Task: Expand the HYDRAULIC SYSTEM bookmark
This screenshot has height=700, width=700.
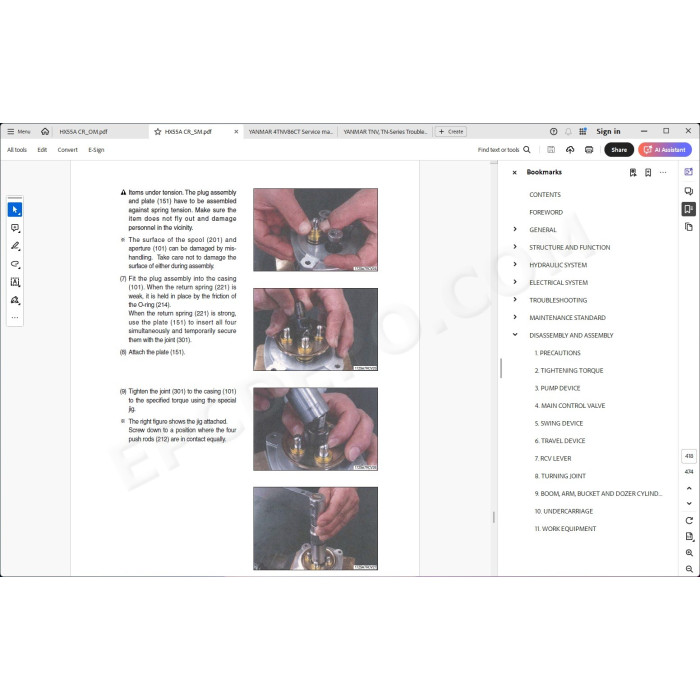Action: pyautogui.click(x=515, y=265)
